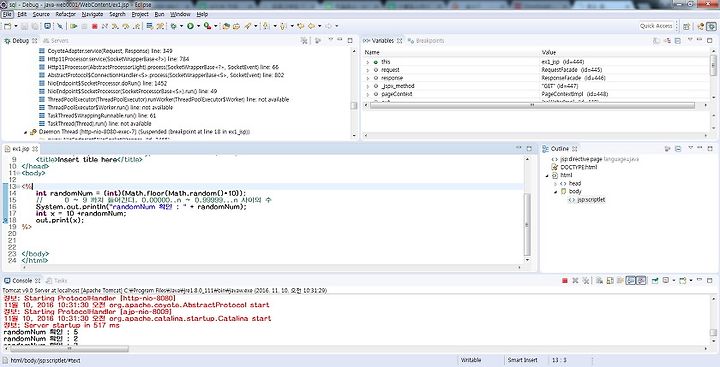Expand the 'this' variable row
The width and height of the screenshot is (720, 367).
[368, 62]
